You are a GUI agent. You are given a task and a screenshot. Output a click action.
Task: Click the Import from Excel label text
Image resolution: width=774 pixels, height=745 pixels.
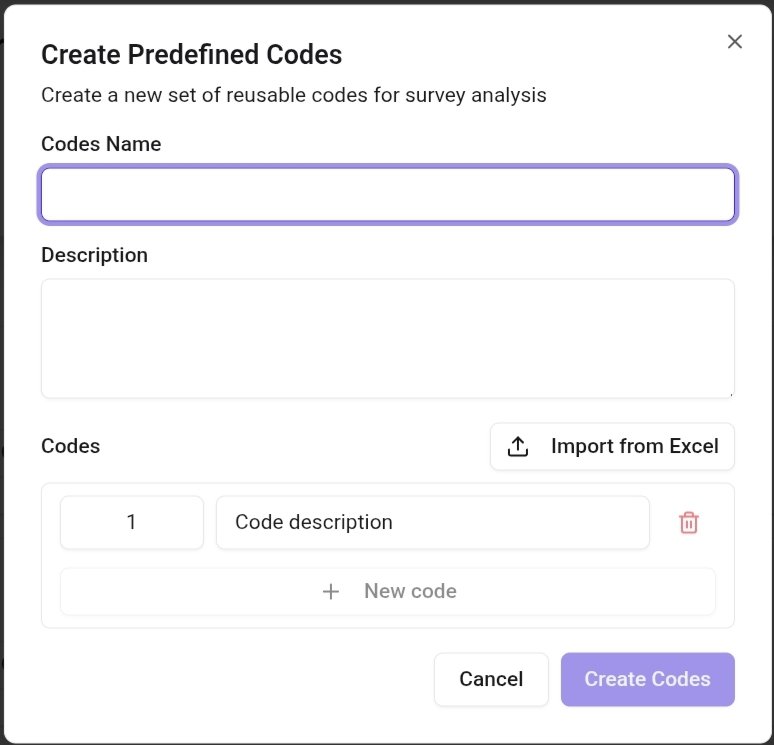click(634, 446)
